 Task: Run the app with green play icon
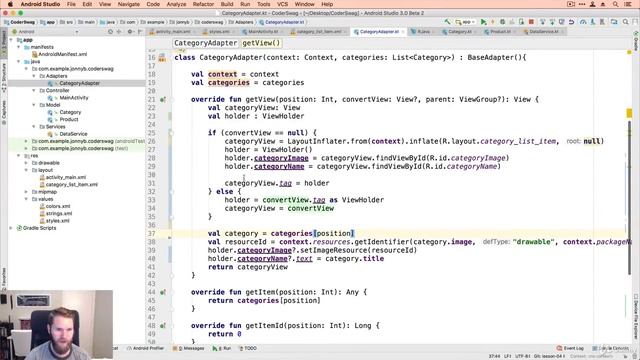(484, 22)
